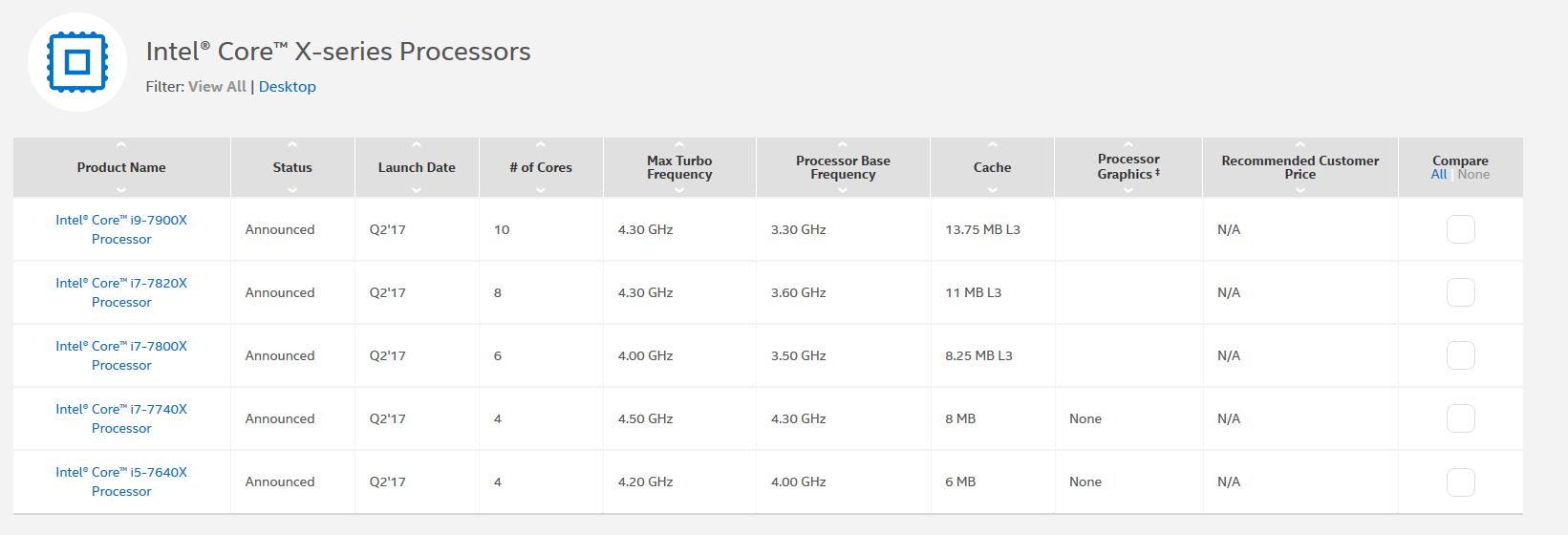Sort Launch Date ascending with up arrow
The width and height of the screenshot is (1568, 535).
(x=417, y=145)
